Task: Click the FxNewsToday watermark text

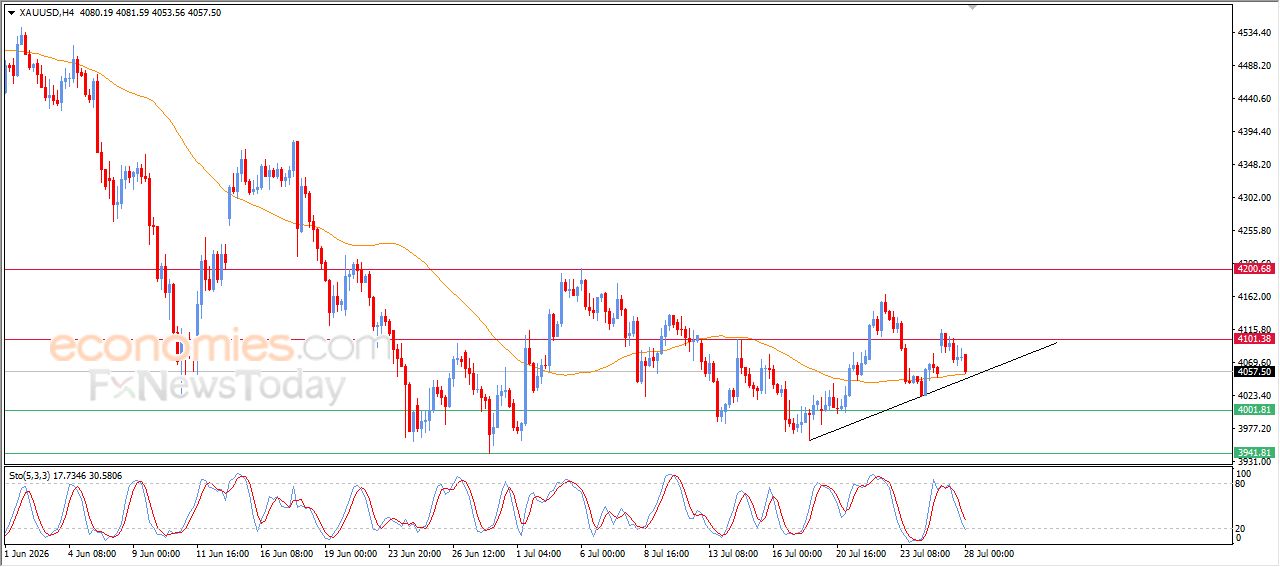Action: tap(218, 386)
